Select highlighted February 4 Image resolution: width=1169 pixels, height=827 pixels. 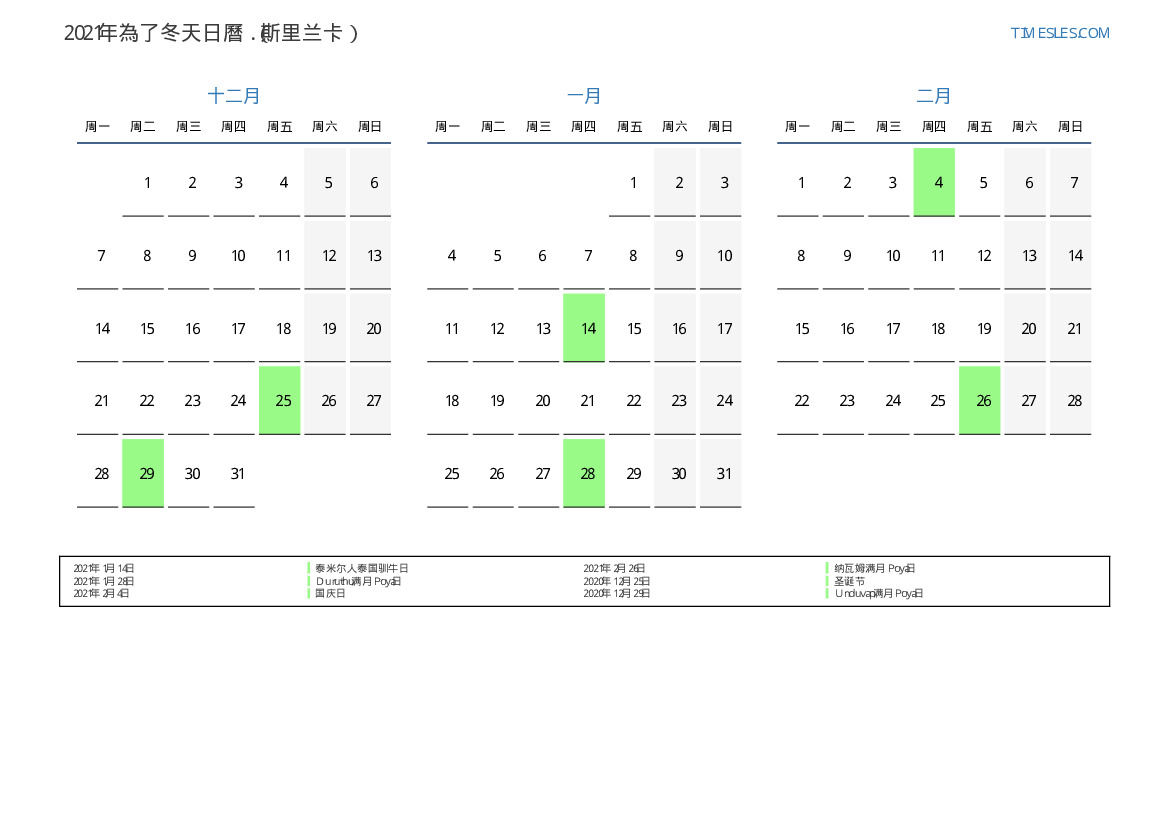click(x=934, y=182)
